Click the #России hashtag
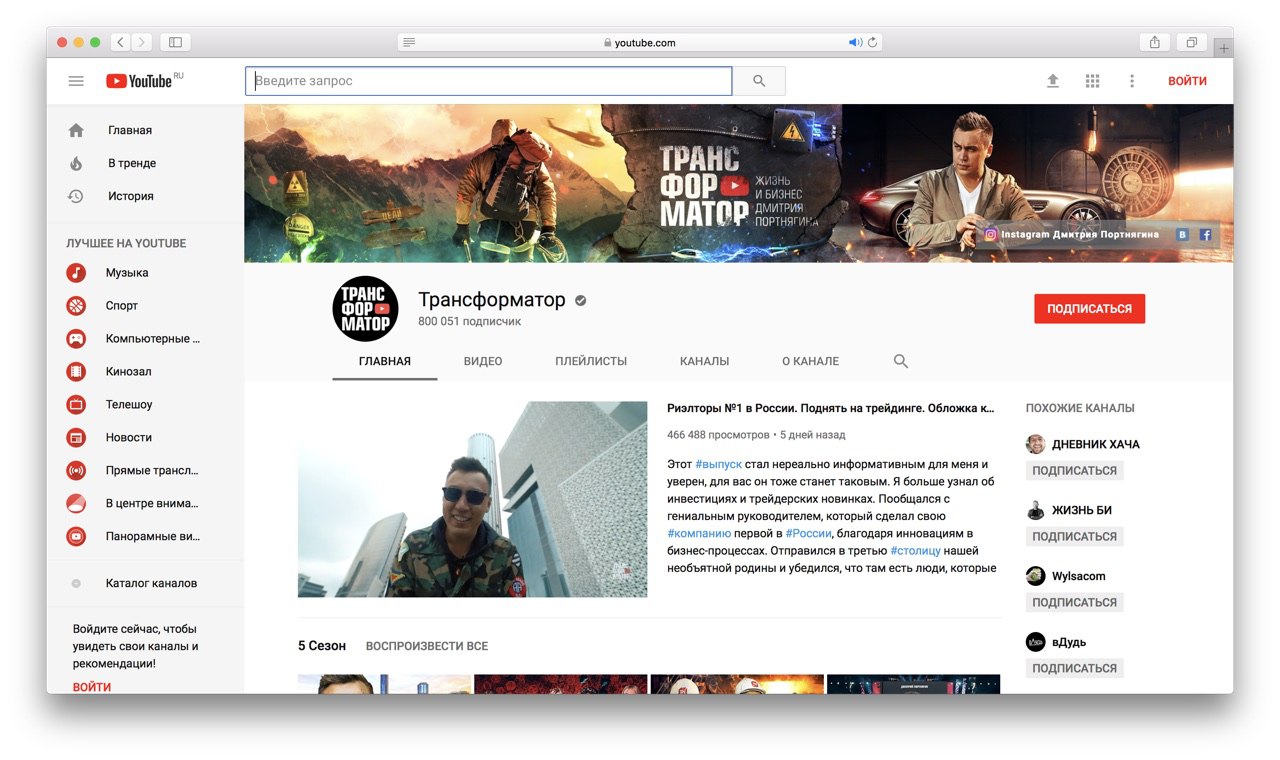The height and width of the screenshot is (760, 1280). coord(808,533)
